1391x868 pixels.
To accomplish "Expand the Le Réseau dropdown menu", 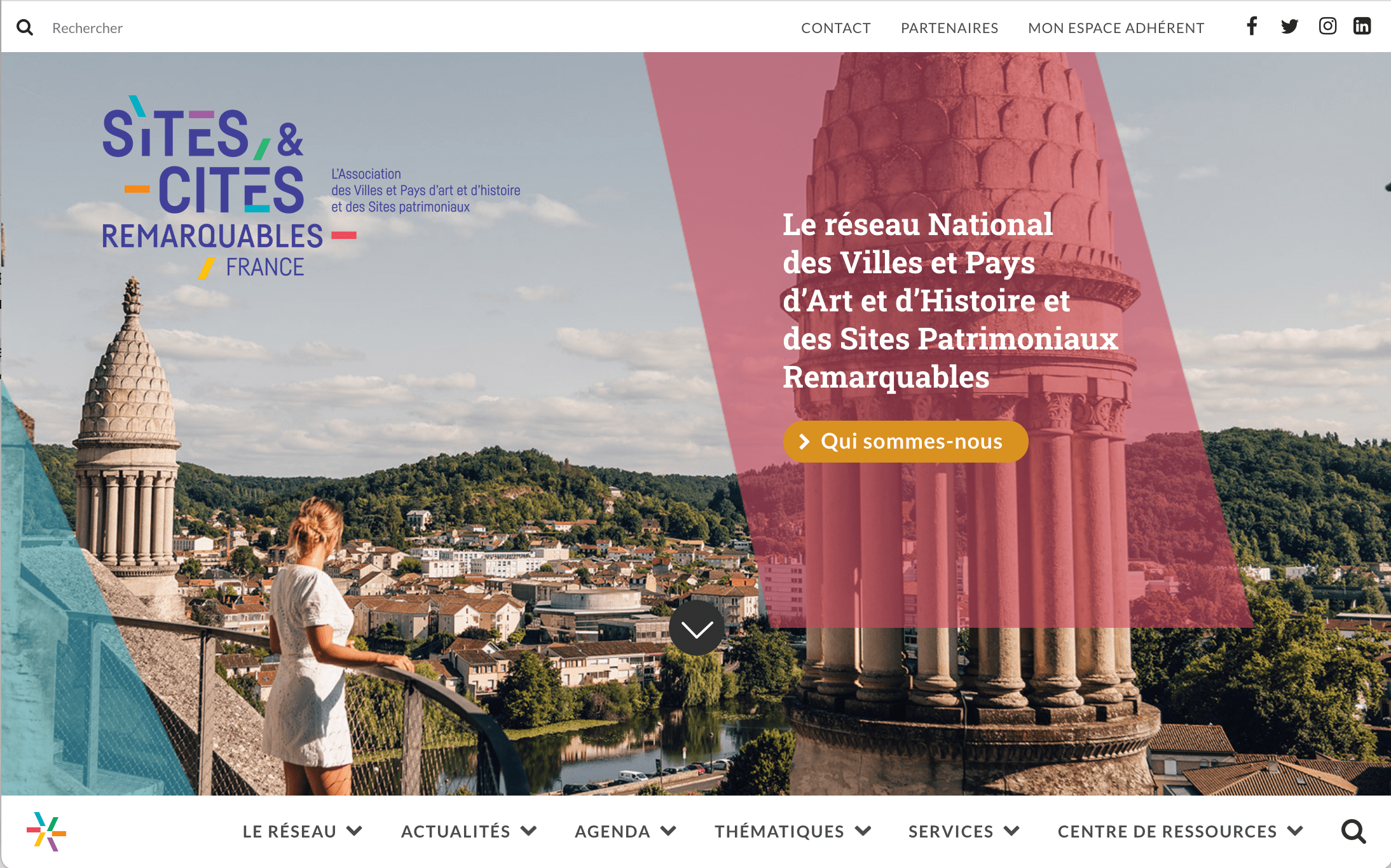I will coord(302,831).
